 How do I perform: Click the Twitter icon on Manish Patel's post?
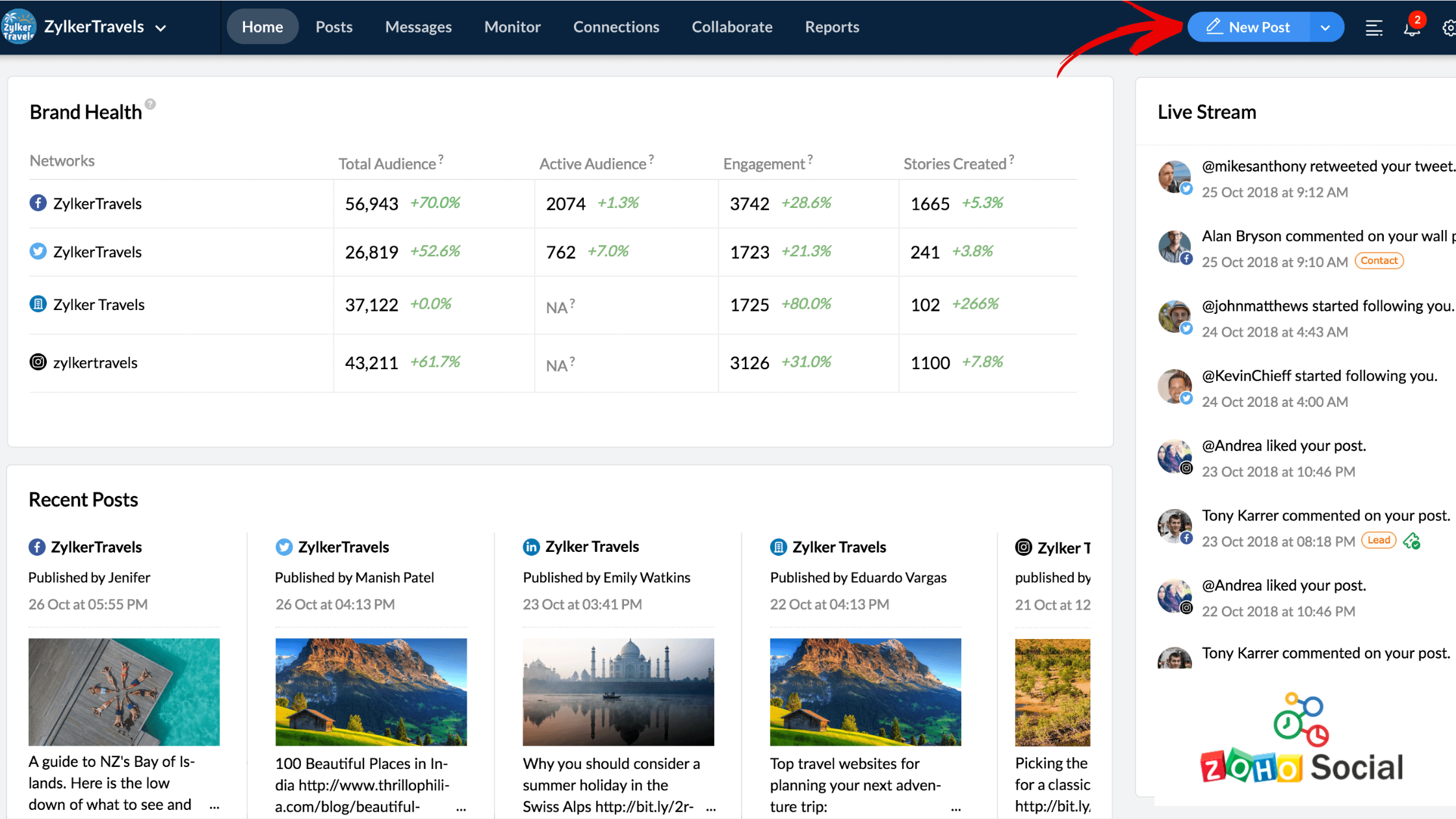(x=284, y=547)
